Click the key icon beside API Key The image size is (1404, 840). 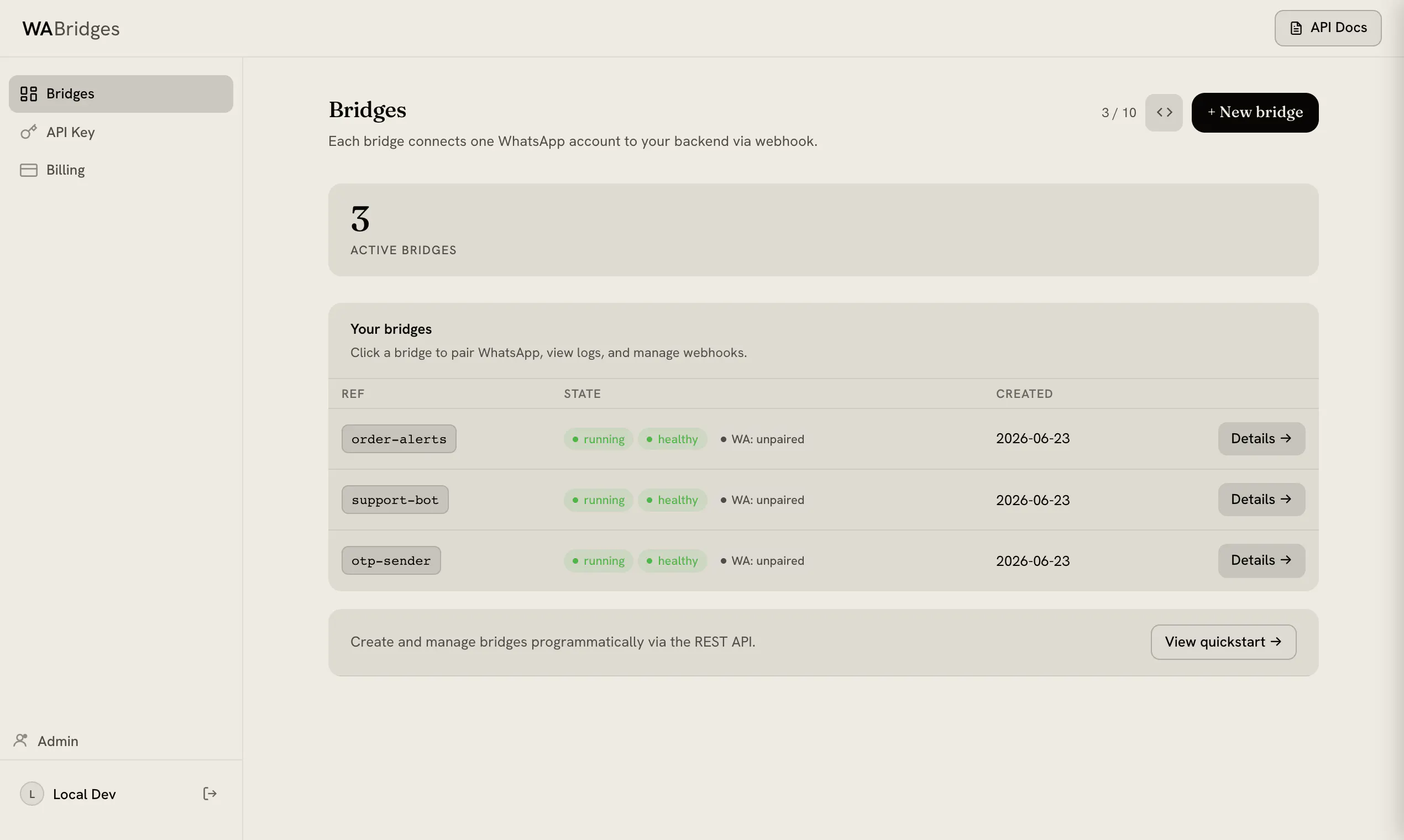pyautogui.click(x=28, y=132)
